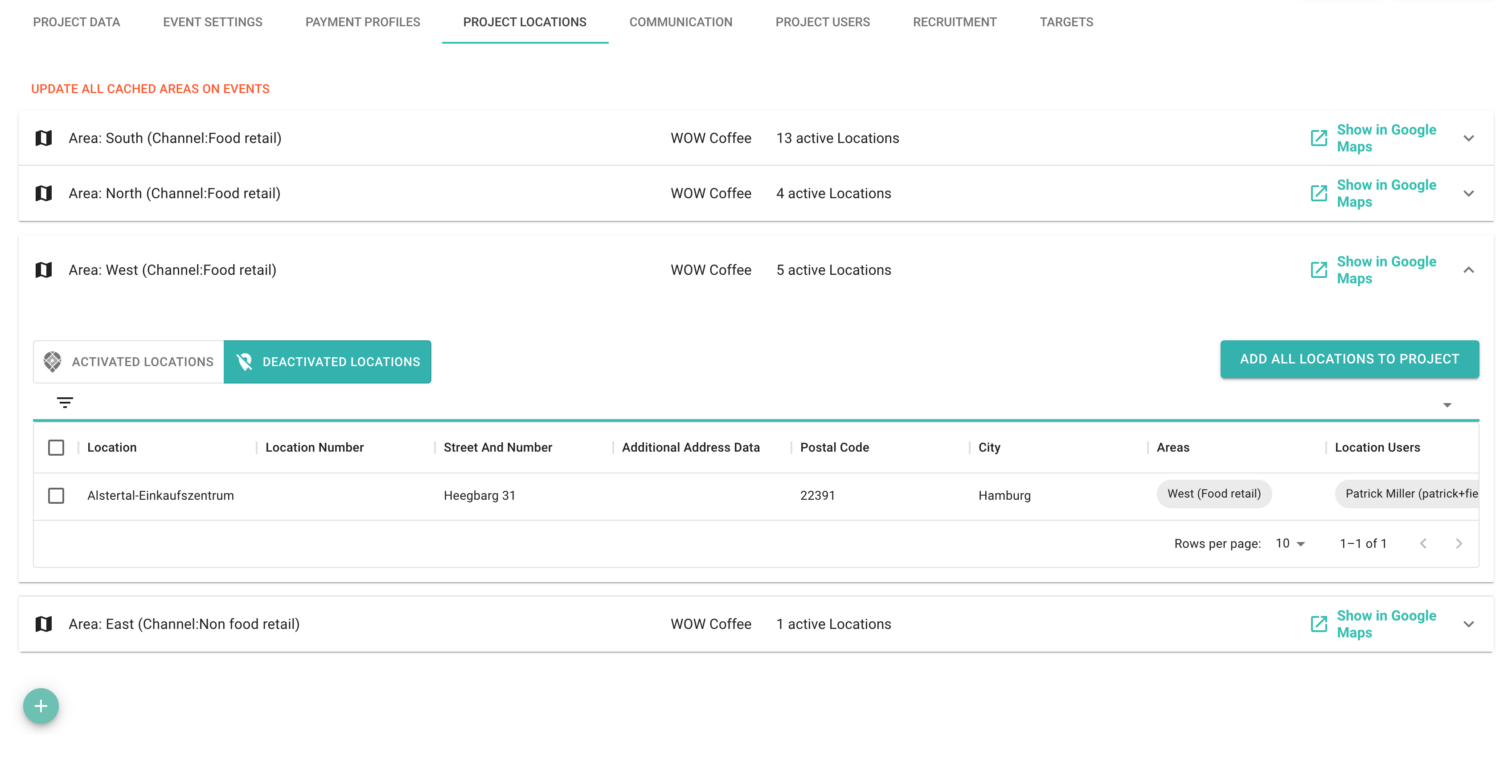Open the Rows per page dropdown

click(1290, 544)
